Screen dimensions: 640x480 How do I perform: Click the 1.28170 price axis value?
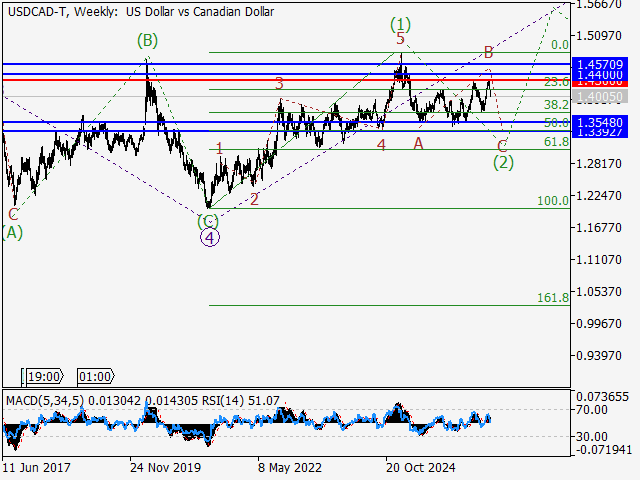599,164
